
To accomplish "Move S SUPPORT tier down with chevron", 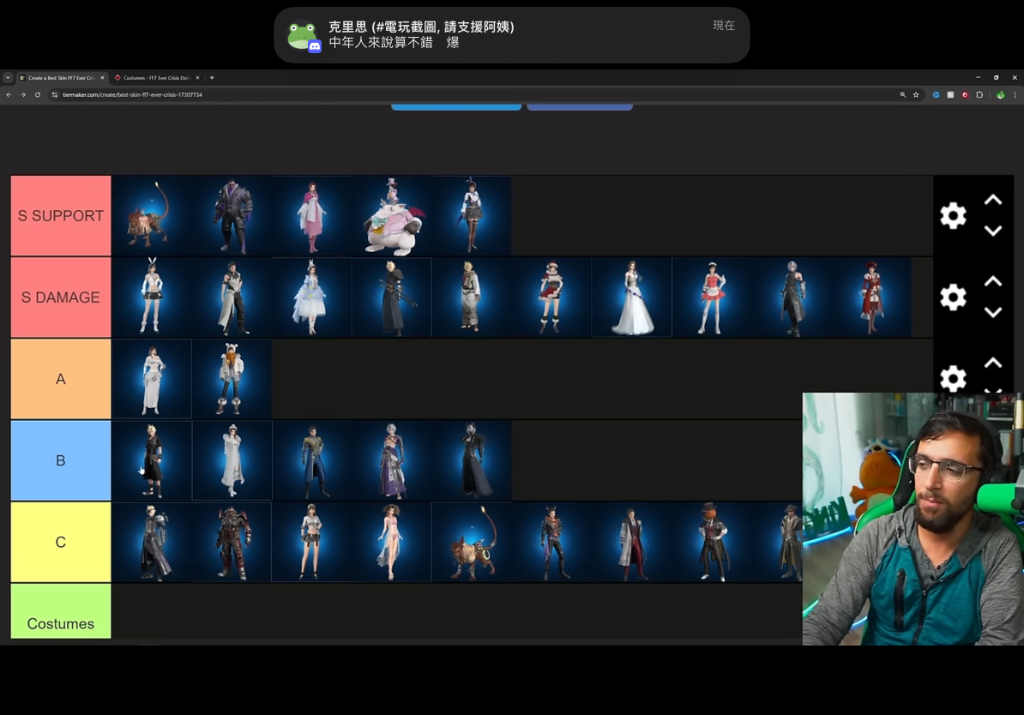I will click(x=993, y=230).
